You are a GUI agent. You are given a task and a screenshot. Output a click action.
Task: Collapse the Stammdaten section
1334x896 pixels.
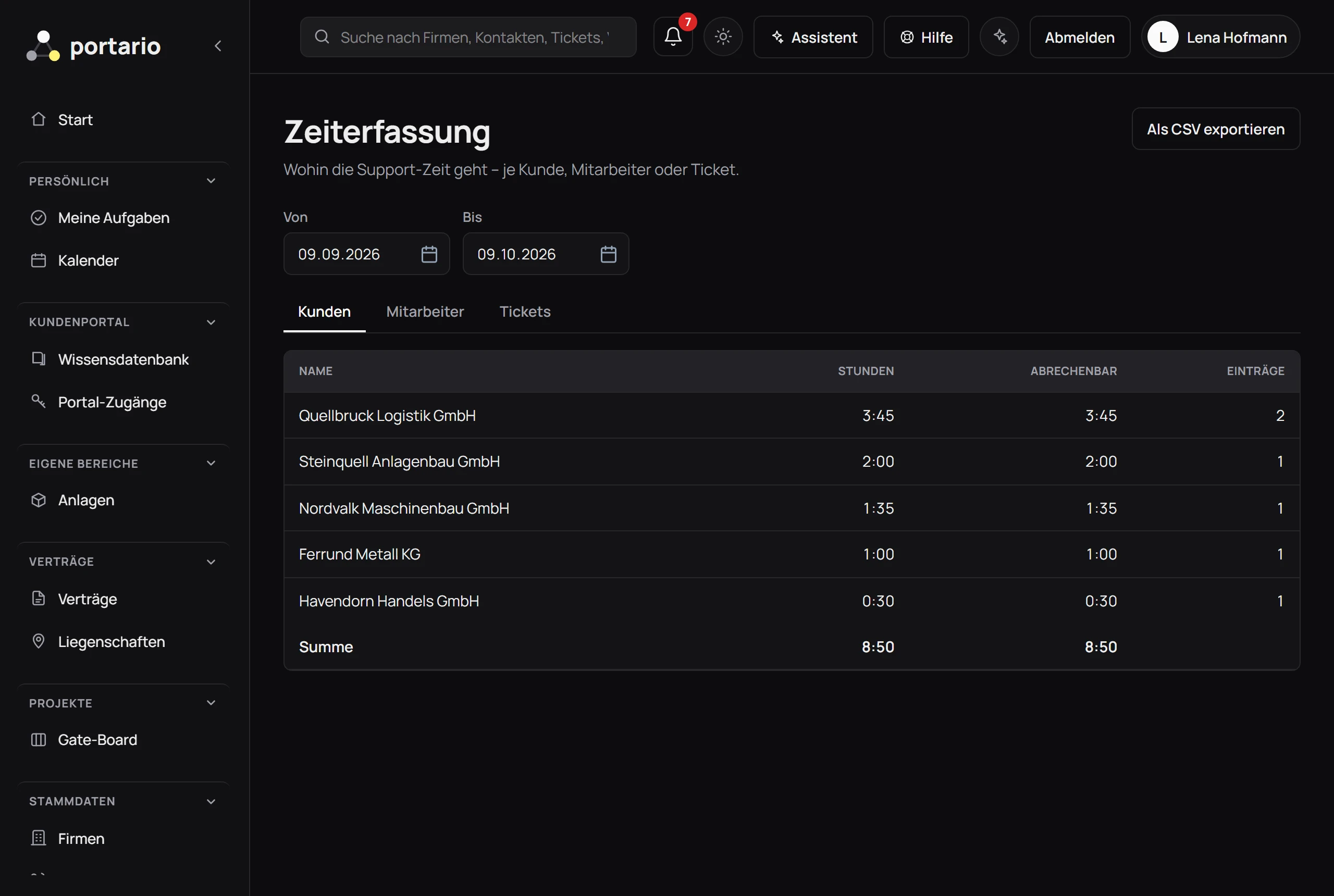(211, 801)
